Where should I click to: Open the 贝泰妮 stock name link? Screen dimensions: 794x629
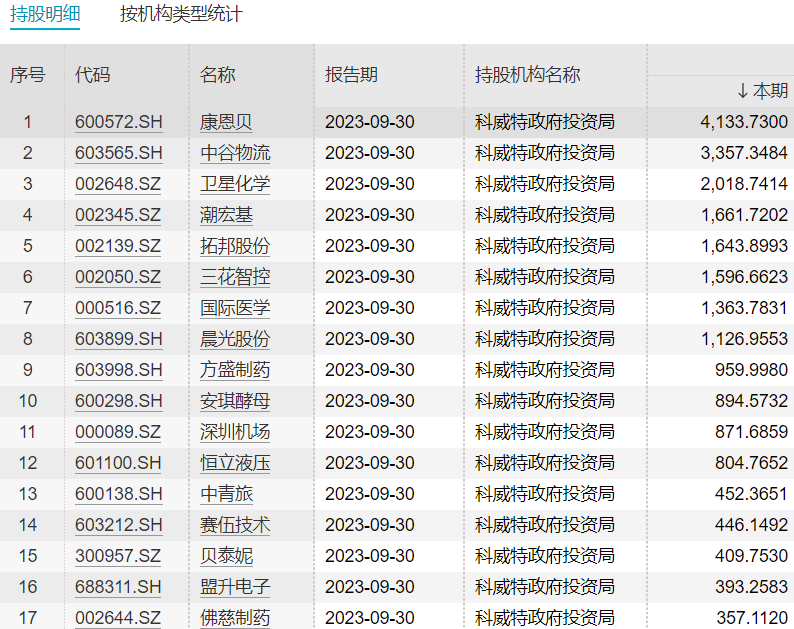pos(226,556)
